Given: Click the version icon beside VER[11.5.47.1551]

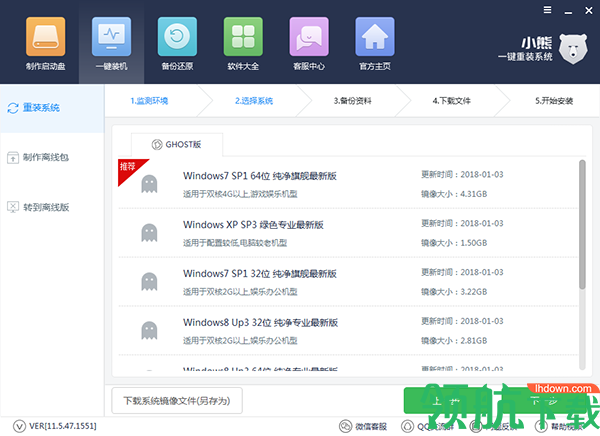Looking at the screenshot, I should pos(19,426).
